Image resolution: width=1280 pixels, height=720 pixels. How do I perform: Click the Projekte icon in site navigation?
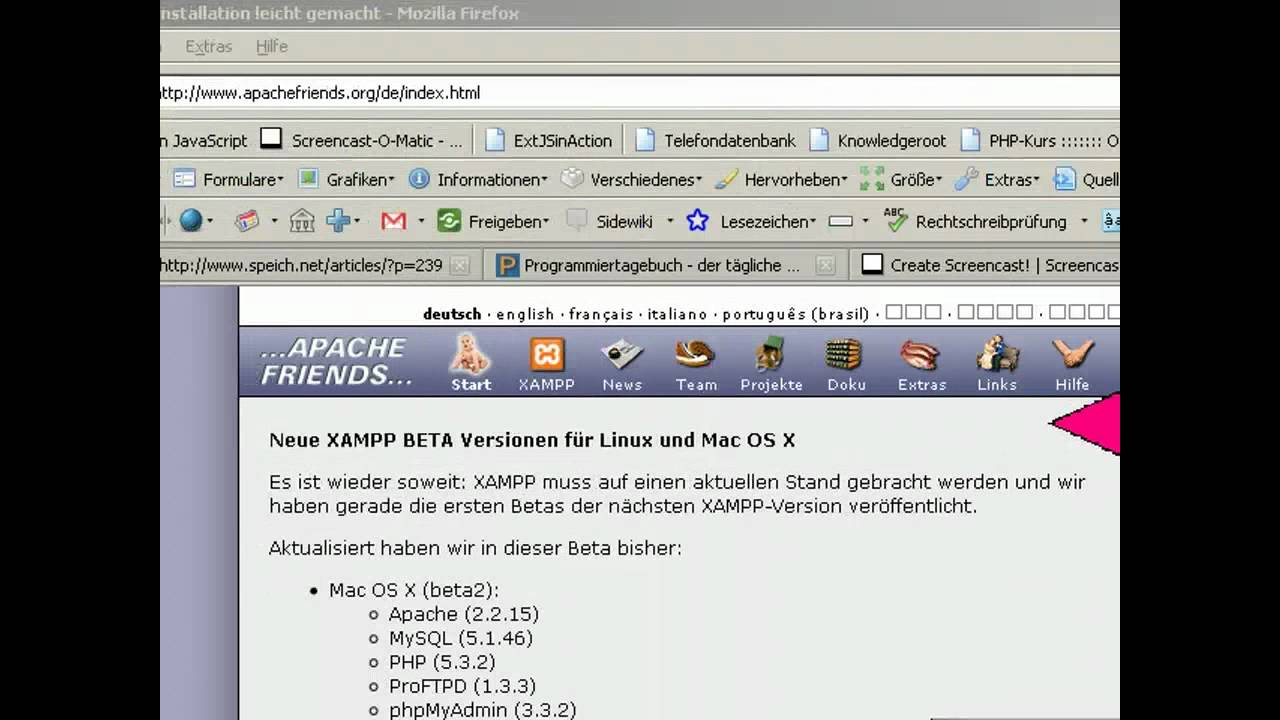click(x=771, y=365)
